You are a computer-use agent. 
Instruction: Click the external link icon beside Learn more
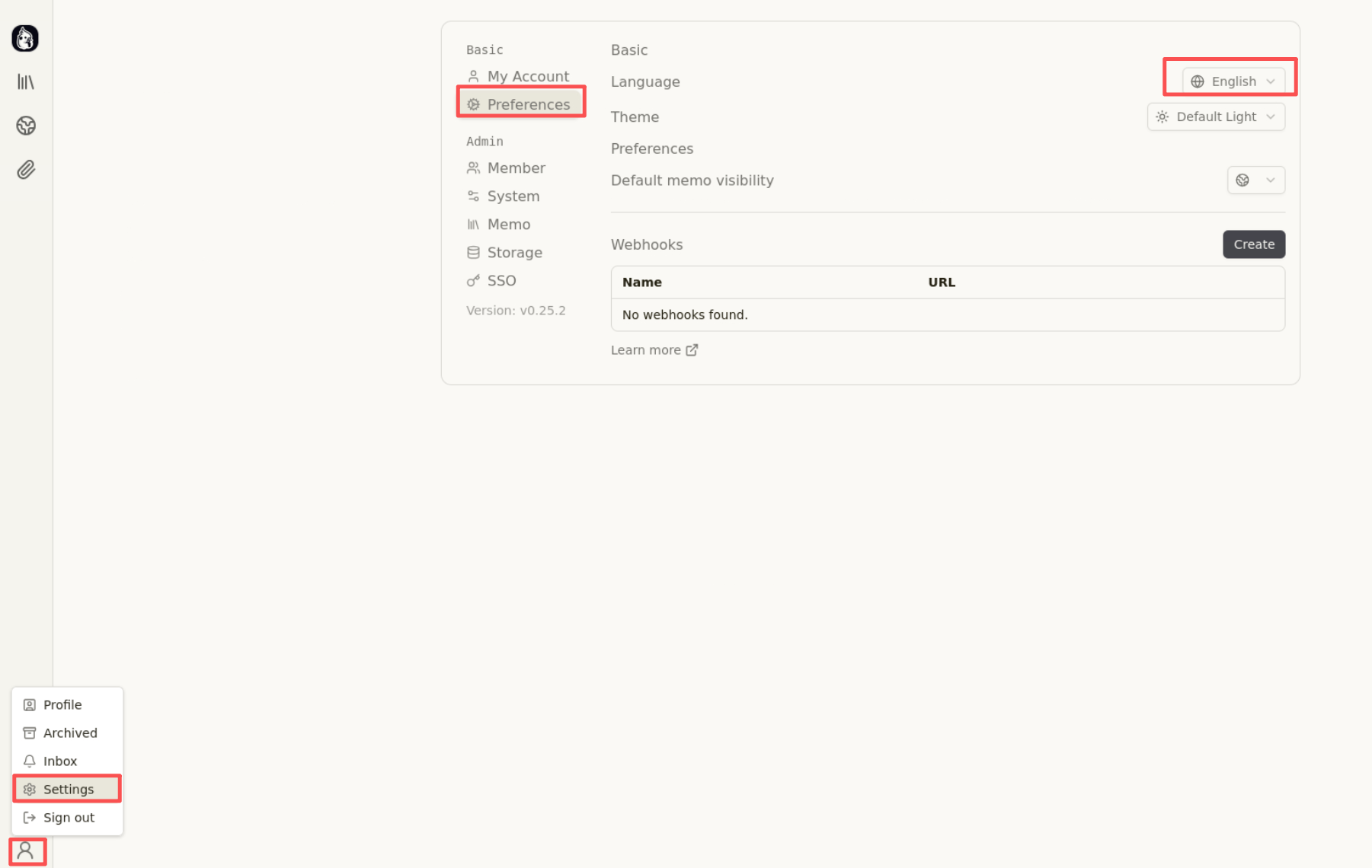692,350
